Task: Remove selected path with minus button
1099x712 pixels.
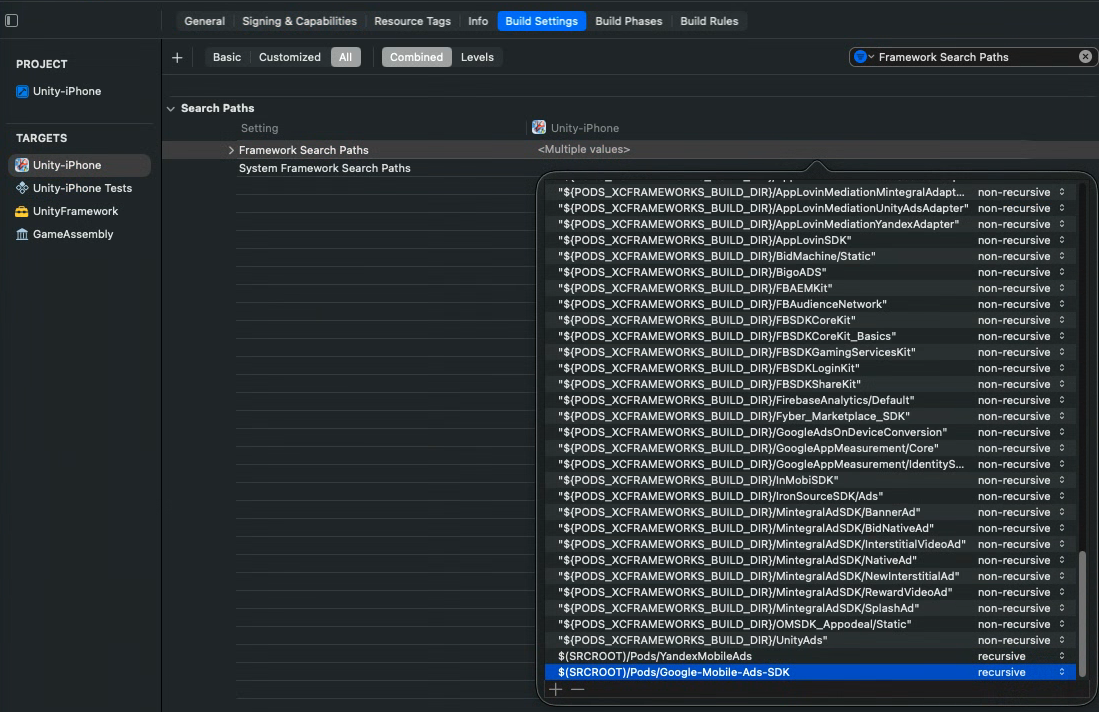Action: pos(578,690)
